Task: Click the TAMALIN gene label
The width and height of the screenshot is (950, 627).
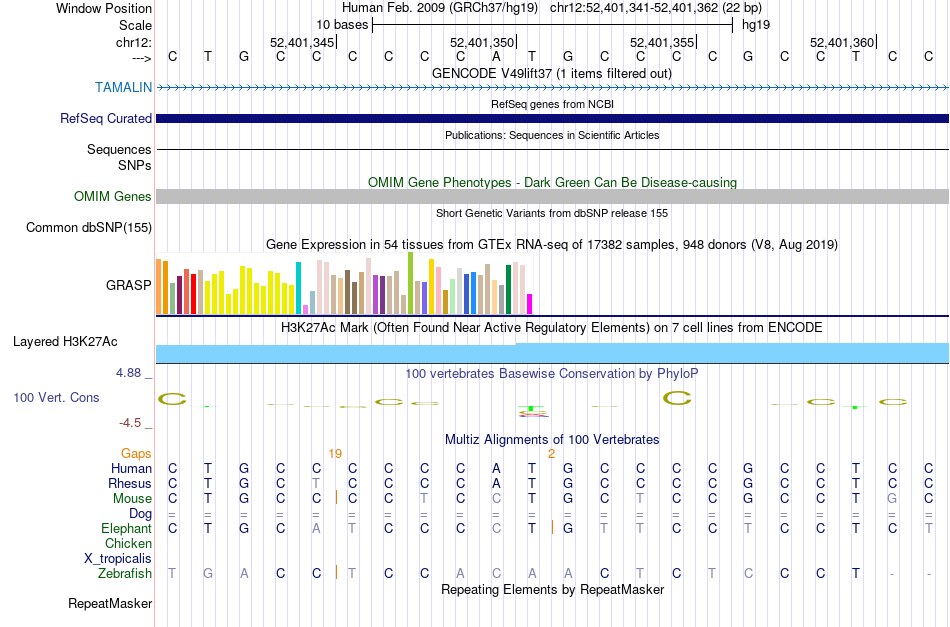Action: point(123,87)
